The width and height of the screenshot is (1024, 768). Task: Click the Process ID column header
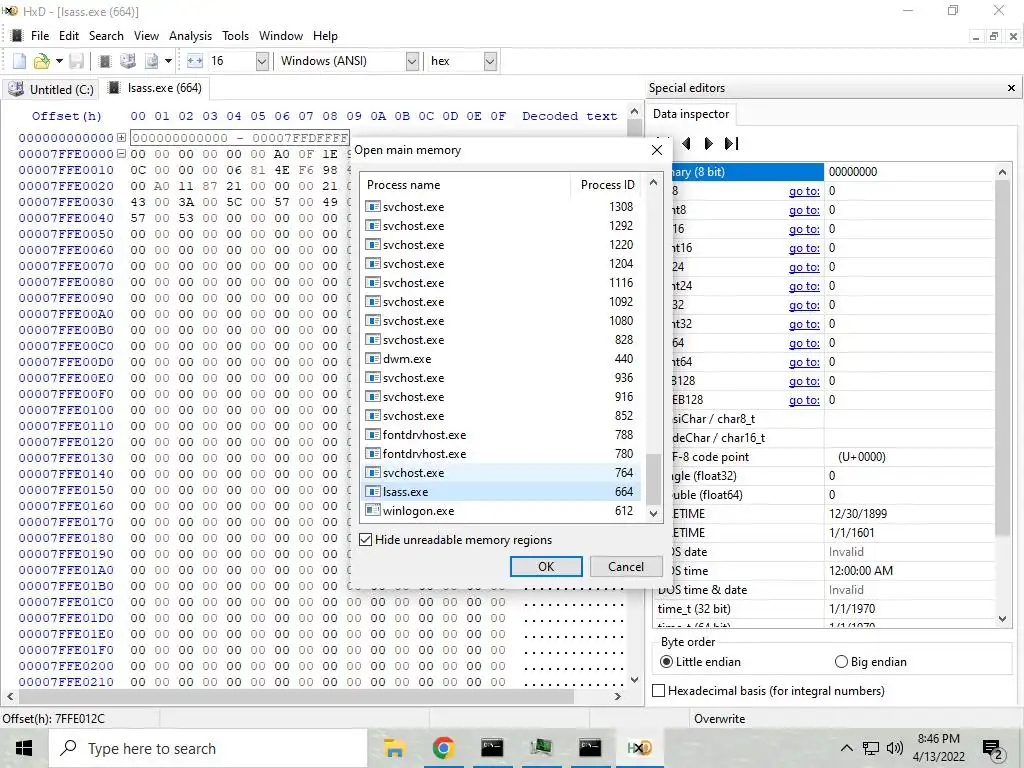click(607, 185)
